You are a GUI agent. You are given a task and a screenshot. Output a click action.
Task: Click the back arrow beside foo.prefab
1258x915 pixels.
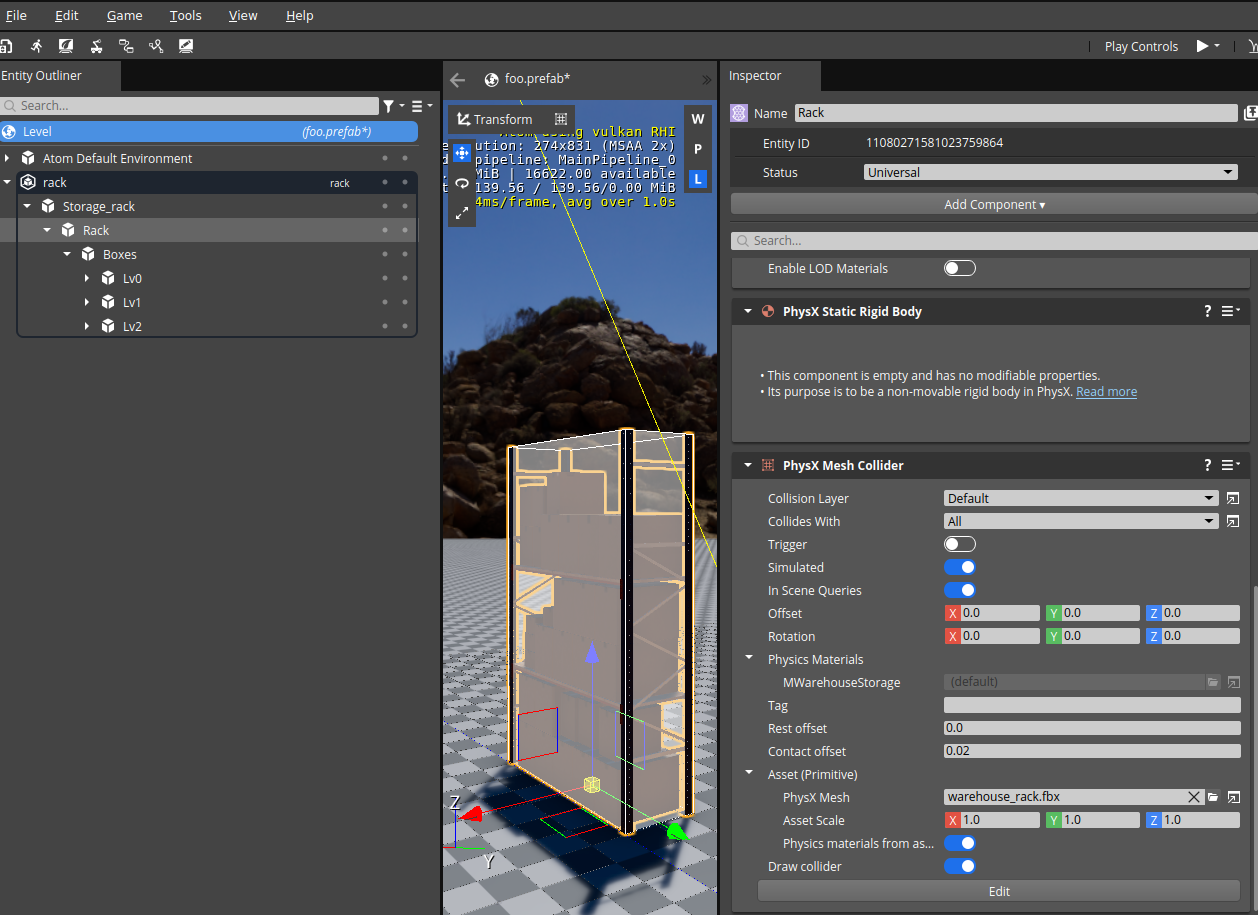tap(458, 80)
